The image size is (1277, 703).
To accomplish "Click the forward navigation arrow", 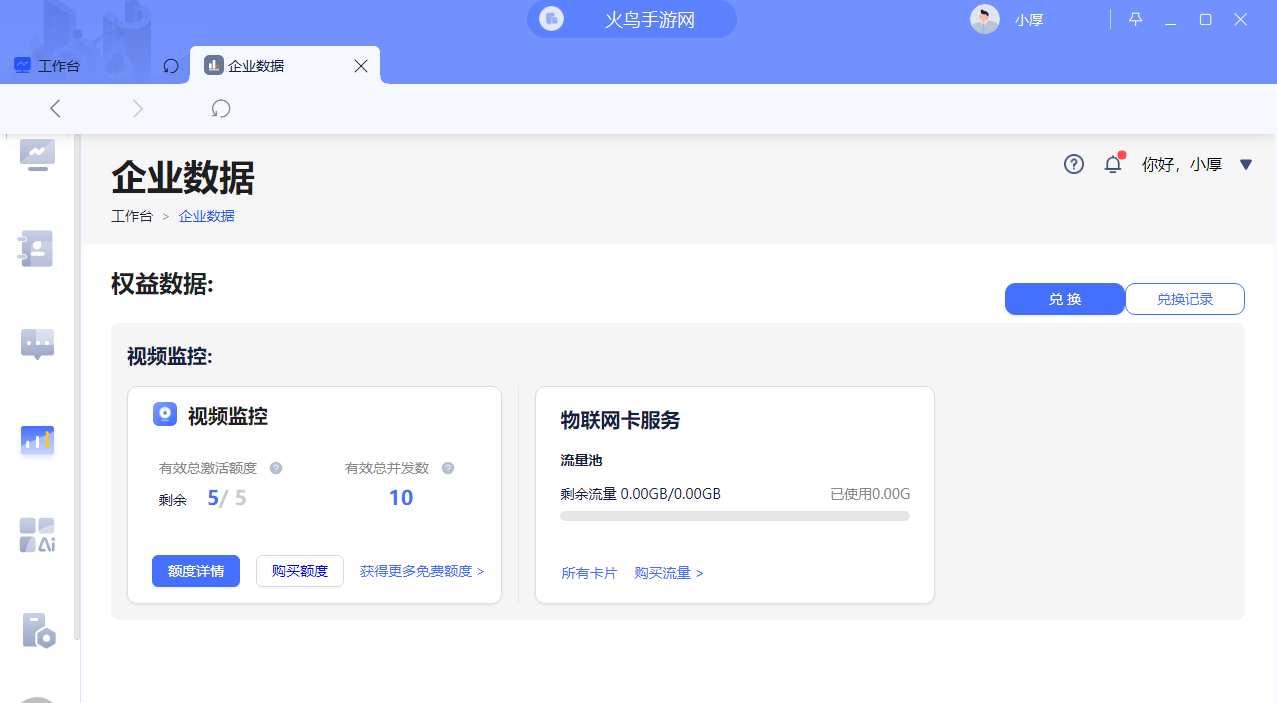I will (x=138, y=108).
